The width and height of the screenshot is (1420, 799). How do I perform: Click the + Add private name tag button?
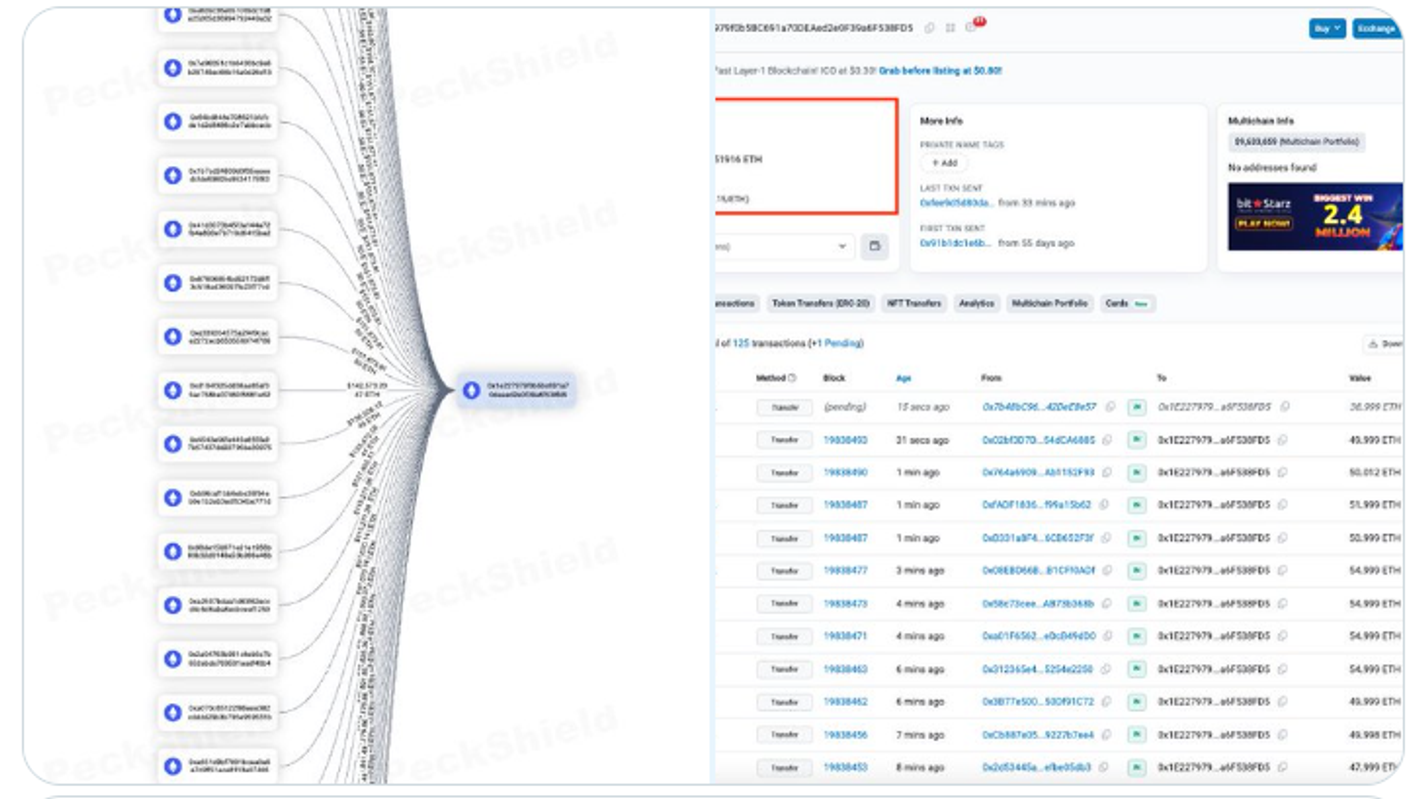pos(944,163)
